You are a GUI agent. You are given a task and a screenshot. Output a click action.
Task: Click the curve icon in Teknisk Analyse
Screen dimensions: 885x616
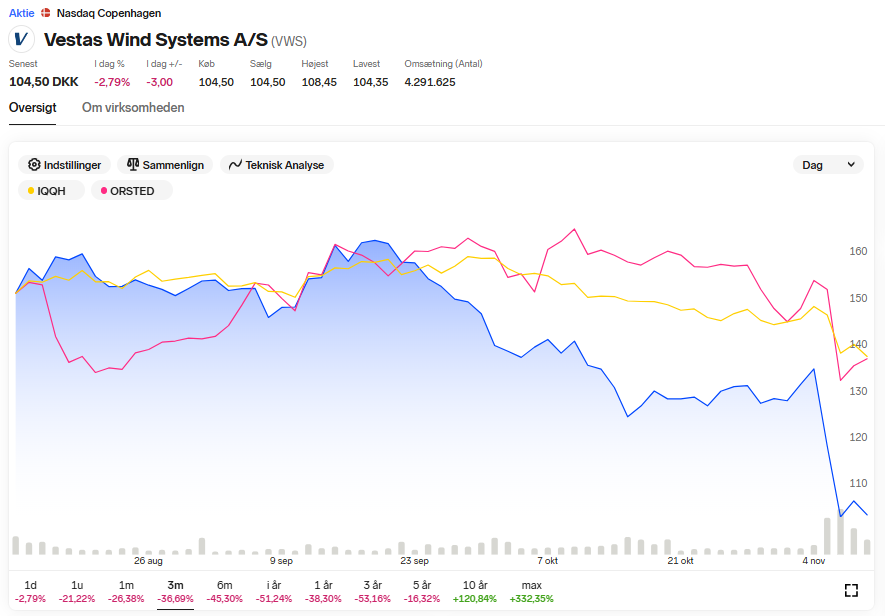tap(235, 165)
